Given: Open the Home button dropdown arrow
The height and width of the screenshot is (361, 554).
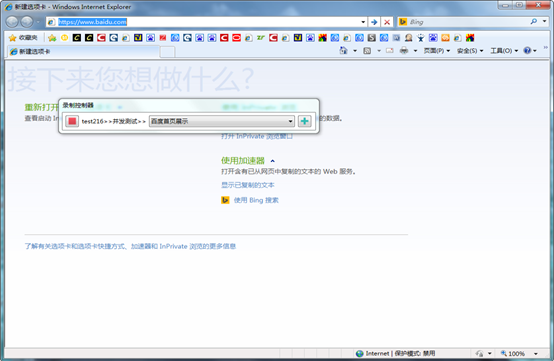Looking at the screenshot, I should click(355, 51).
